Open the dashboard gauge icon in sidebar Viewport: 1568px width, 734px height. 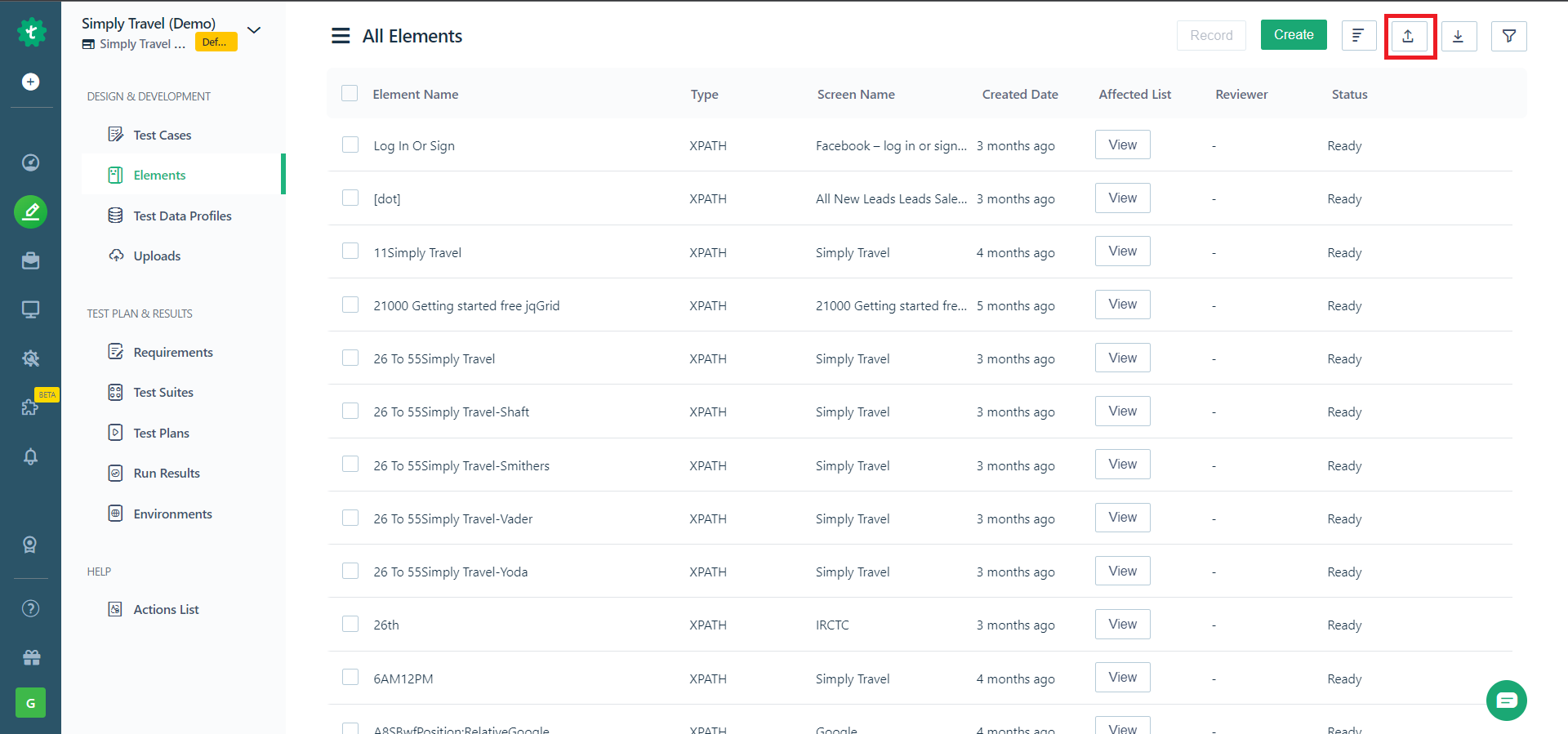pos(31,162)
